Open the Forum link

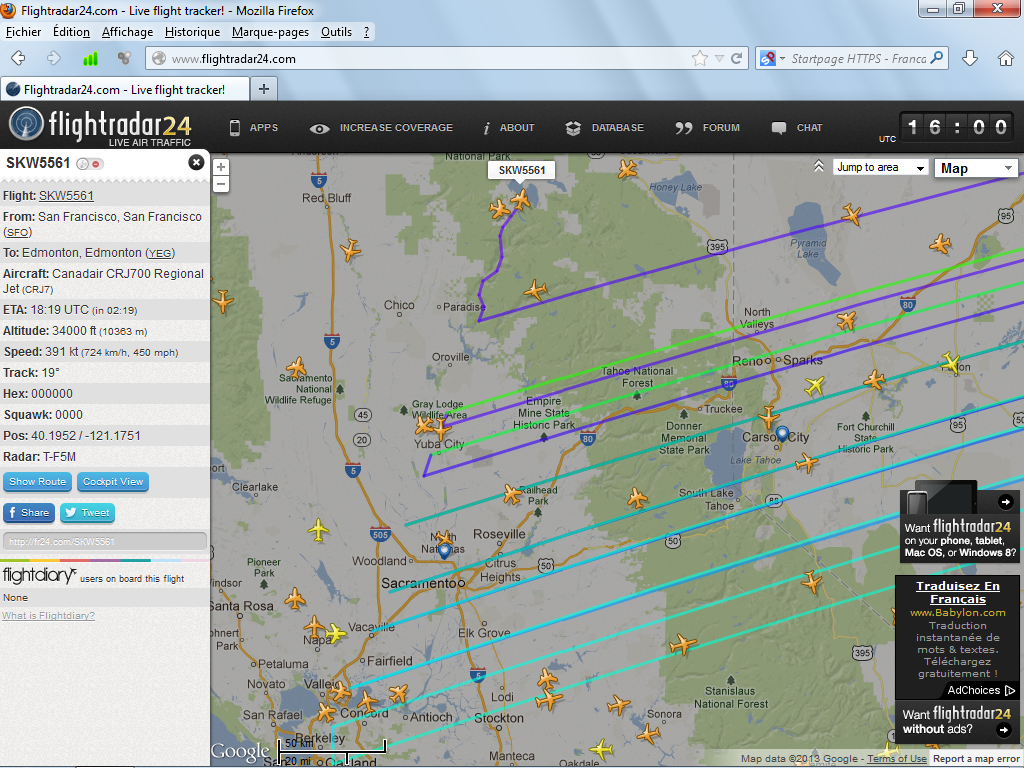[x=707, y=128]
